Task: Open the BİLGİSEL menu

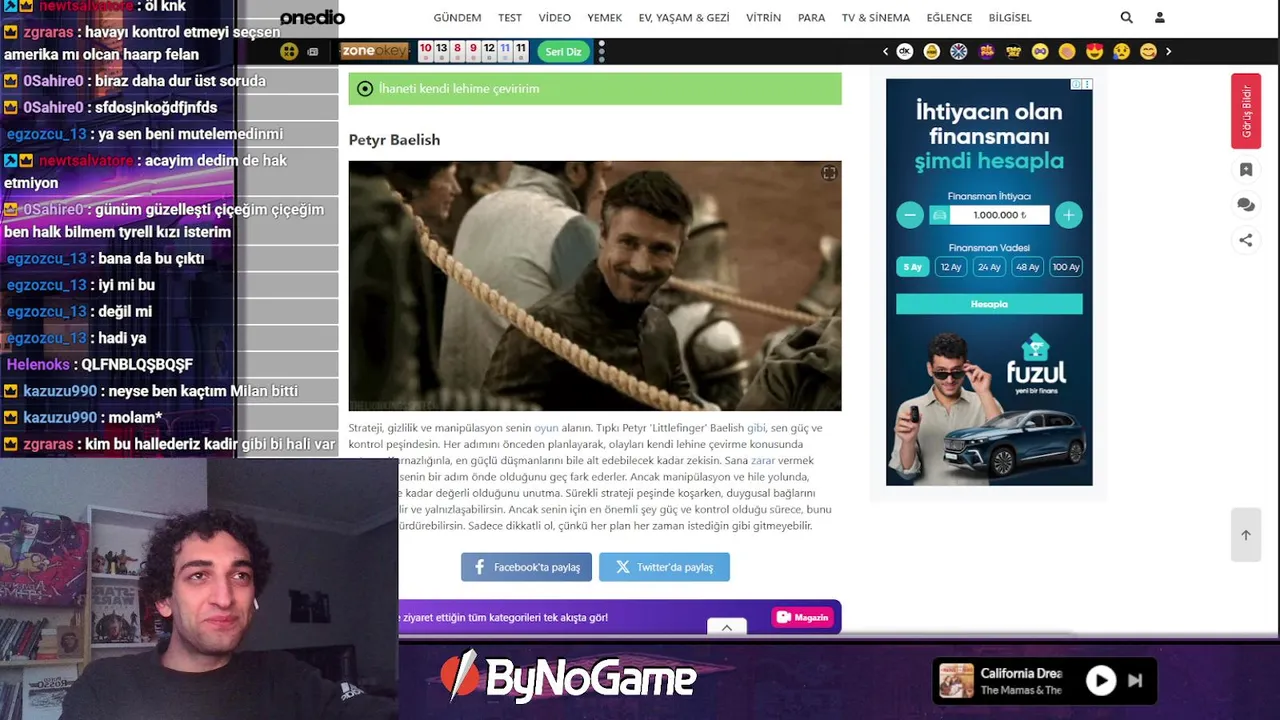Action: pyautogui.click(x=1010, y=18)
